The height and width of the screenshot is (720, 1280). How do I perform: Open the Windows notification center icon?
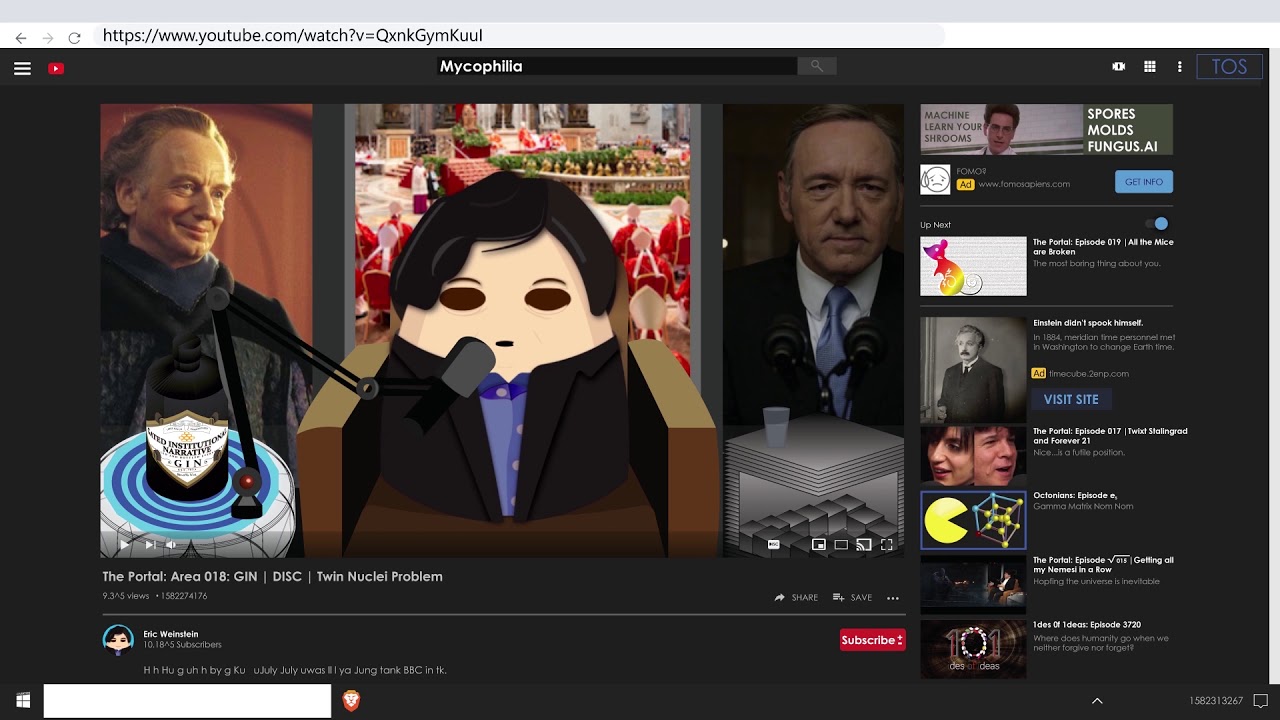1261,700
